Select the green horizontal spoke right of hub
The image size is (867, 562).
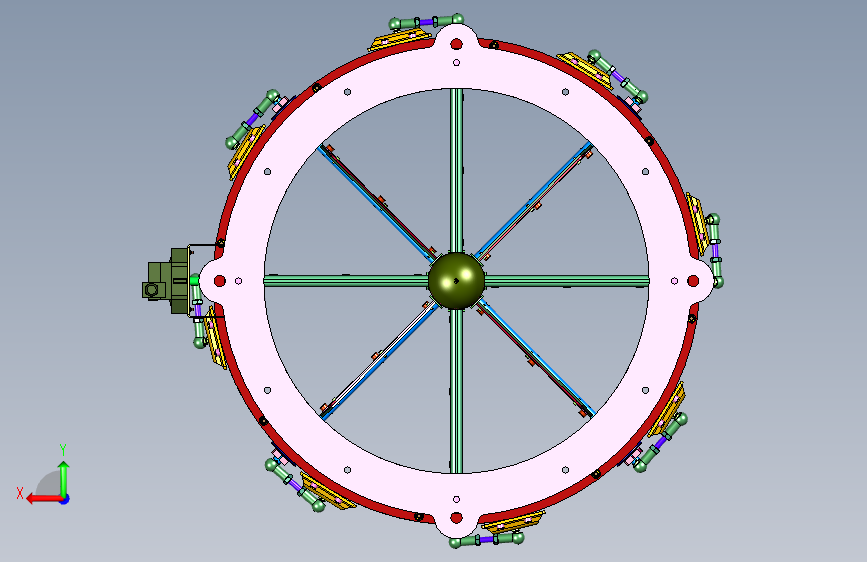coord(566,281)
